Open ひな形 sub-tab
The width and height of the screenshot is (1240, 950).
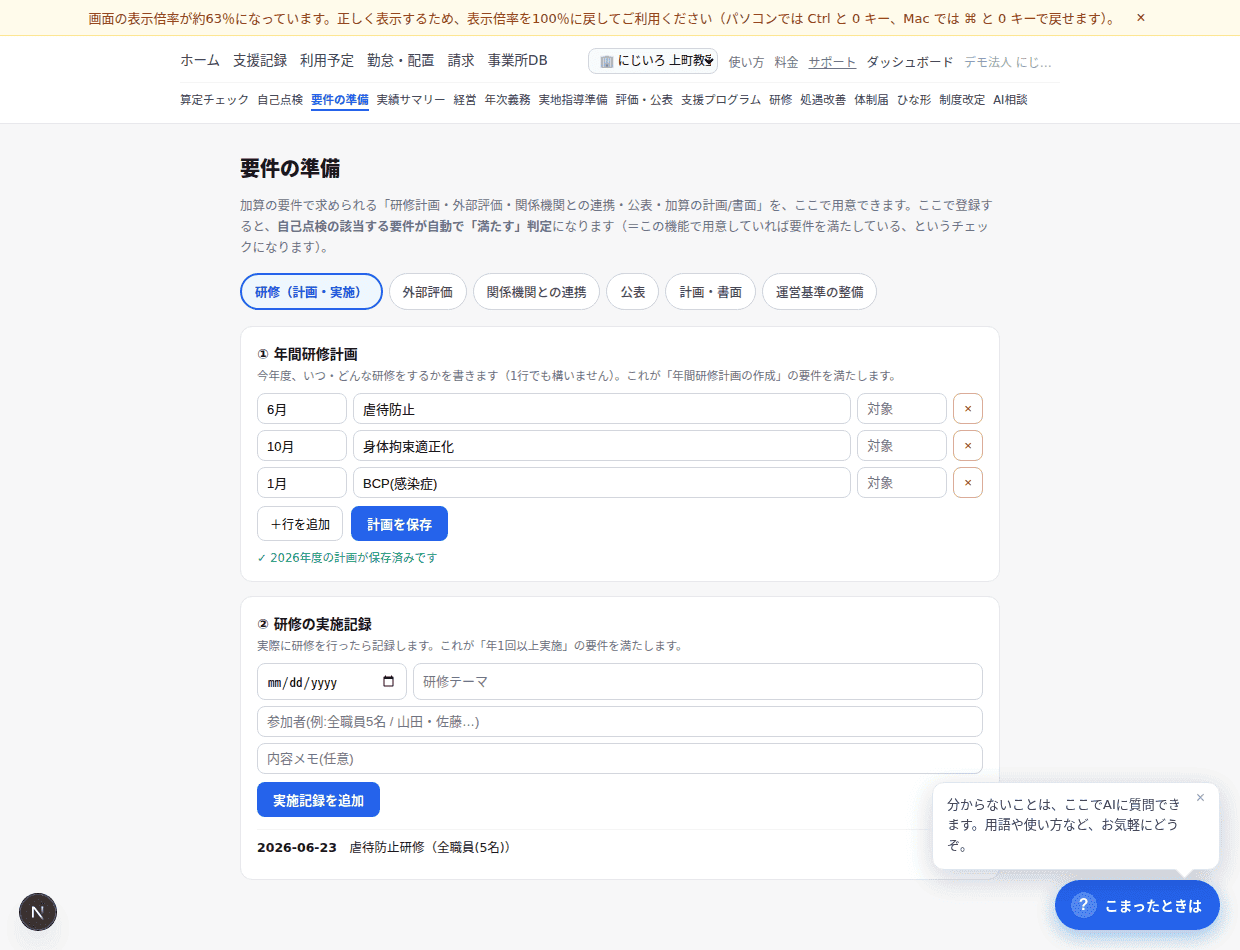(x=914, y=100)
